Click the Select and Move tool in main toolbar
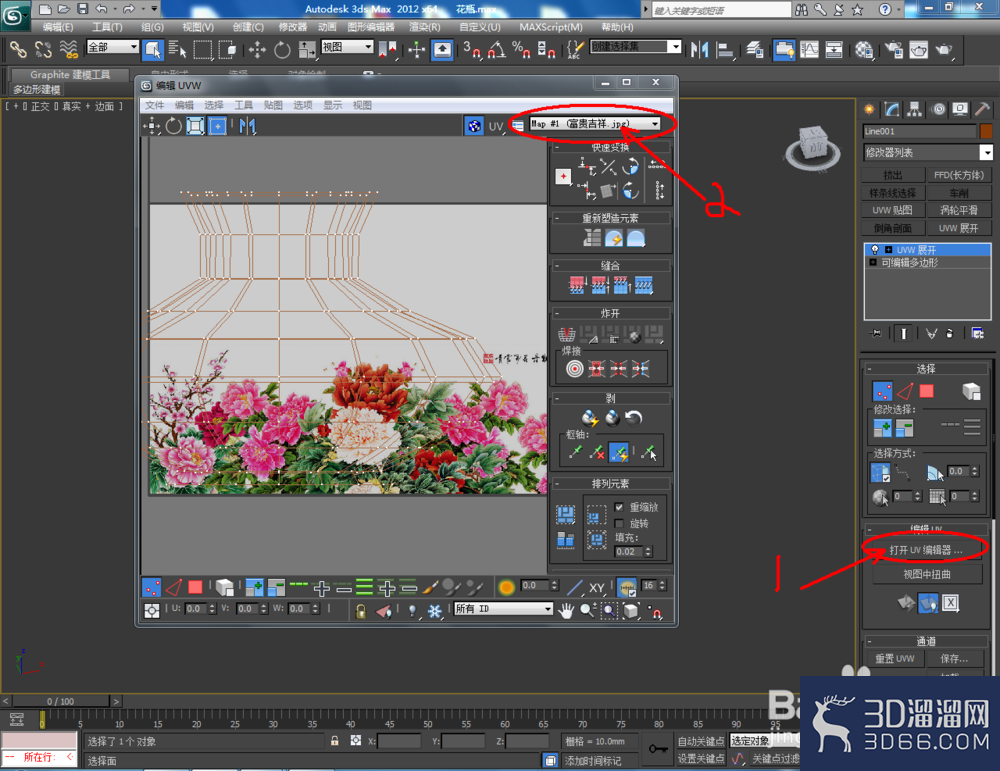The width and height of the screenshot is (1000, 771). [257, 49]
